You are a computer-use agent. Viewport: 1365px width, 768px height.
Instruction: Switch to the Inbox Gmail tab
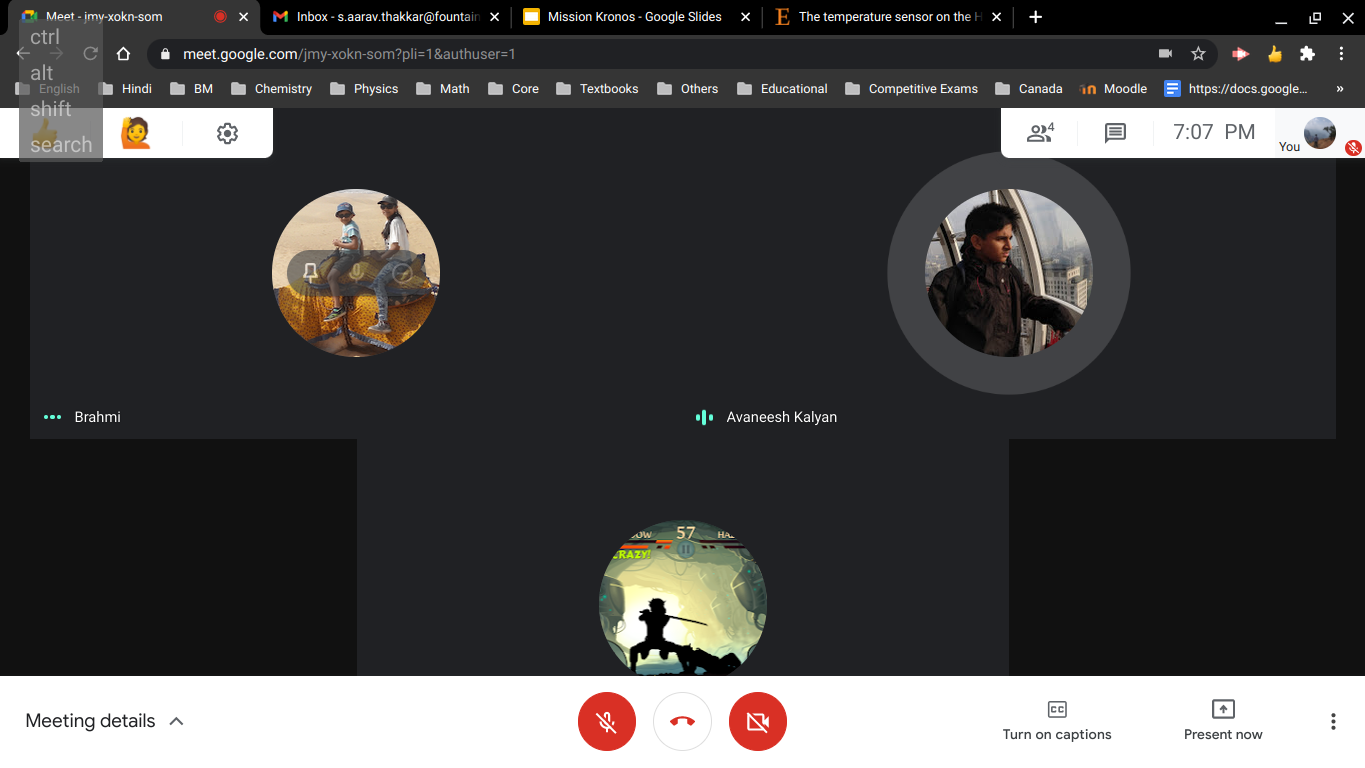[385, 17]
